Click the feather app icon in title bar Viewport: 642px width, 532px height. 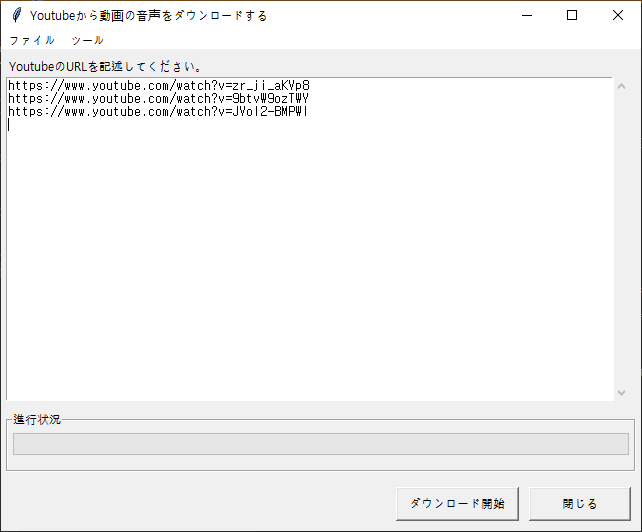point(17,15)
